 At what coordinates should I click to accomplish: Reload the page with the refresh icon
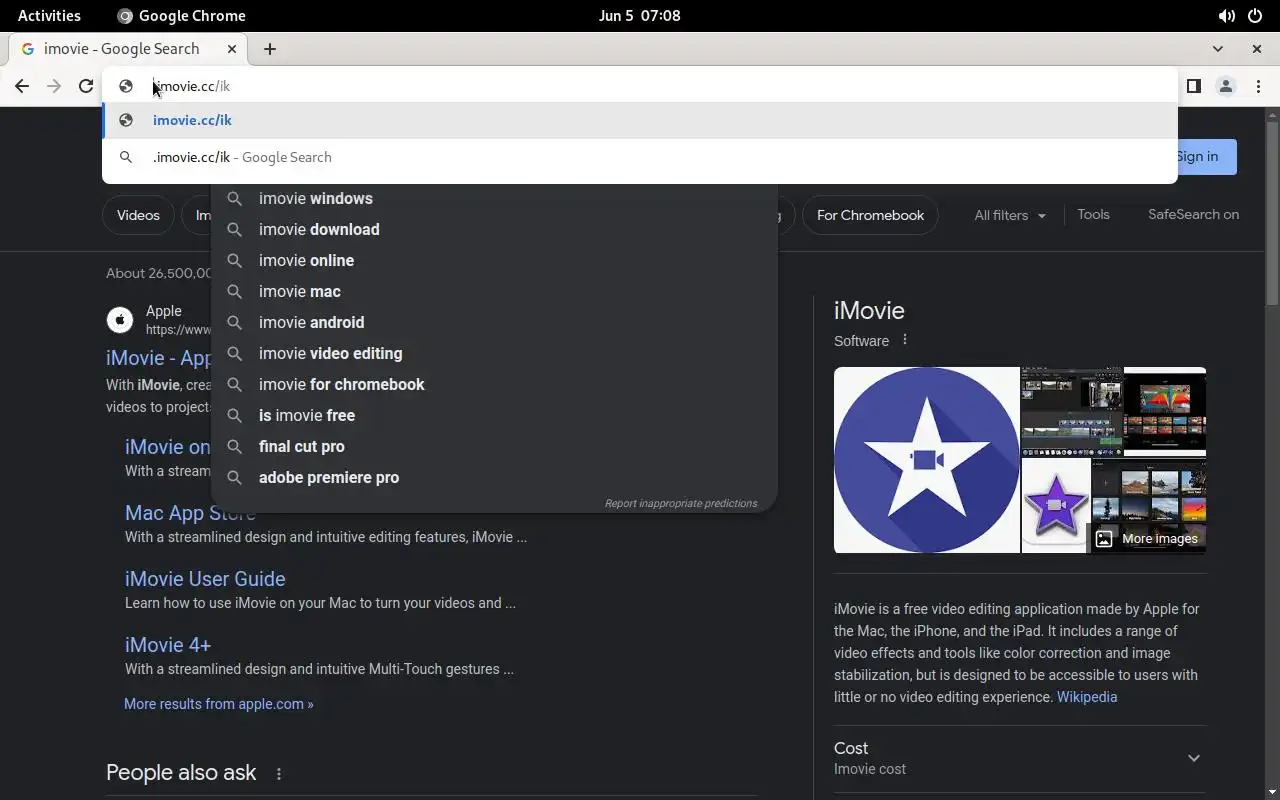click(x=86, y=86)
